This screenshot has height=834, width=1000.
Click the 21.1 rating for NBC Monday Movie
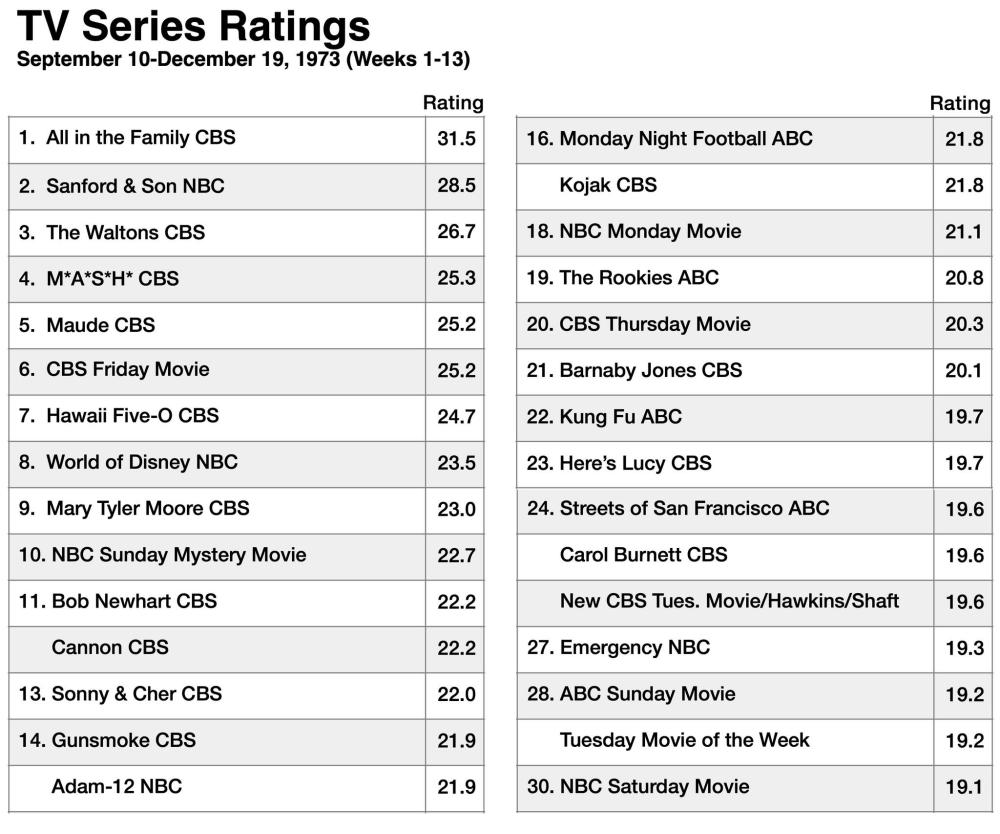pyautogui.click(x=964, y=231)
